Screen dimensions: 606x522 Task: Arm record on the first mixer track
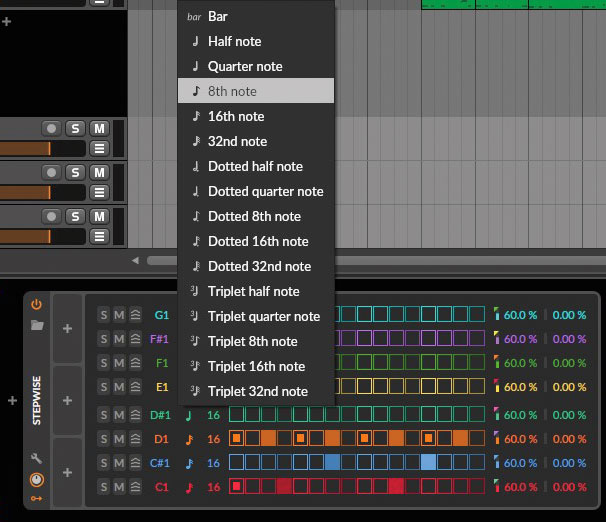point(52,128)
